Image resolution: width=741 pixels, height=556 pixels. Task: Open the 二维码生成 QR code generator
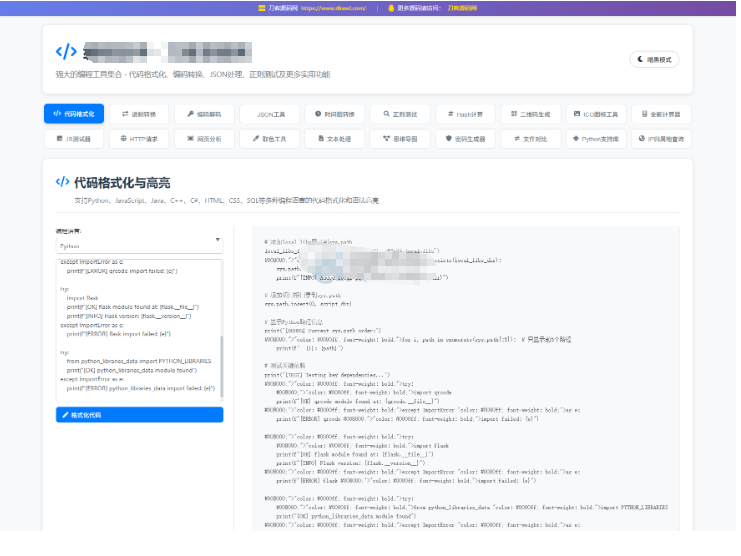click(530, 114)
